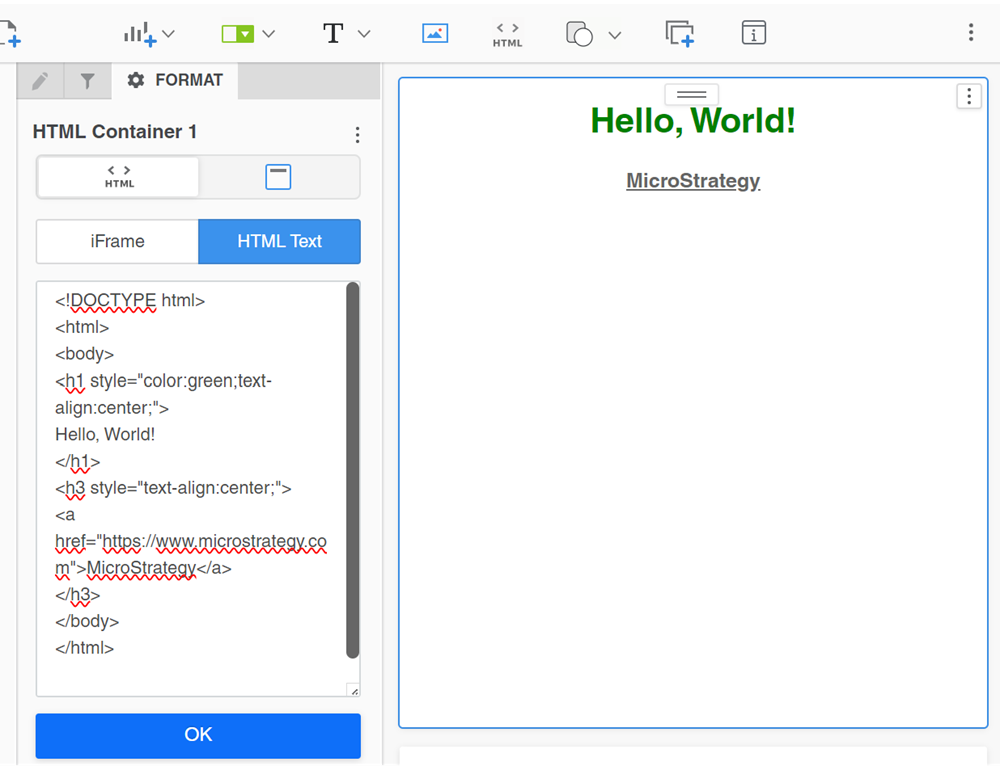This screenshot has height=766, width=1000.
Task: Click the OK button
Action: [198, 735]
